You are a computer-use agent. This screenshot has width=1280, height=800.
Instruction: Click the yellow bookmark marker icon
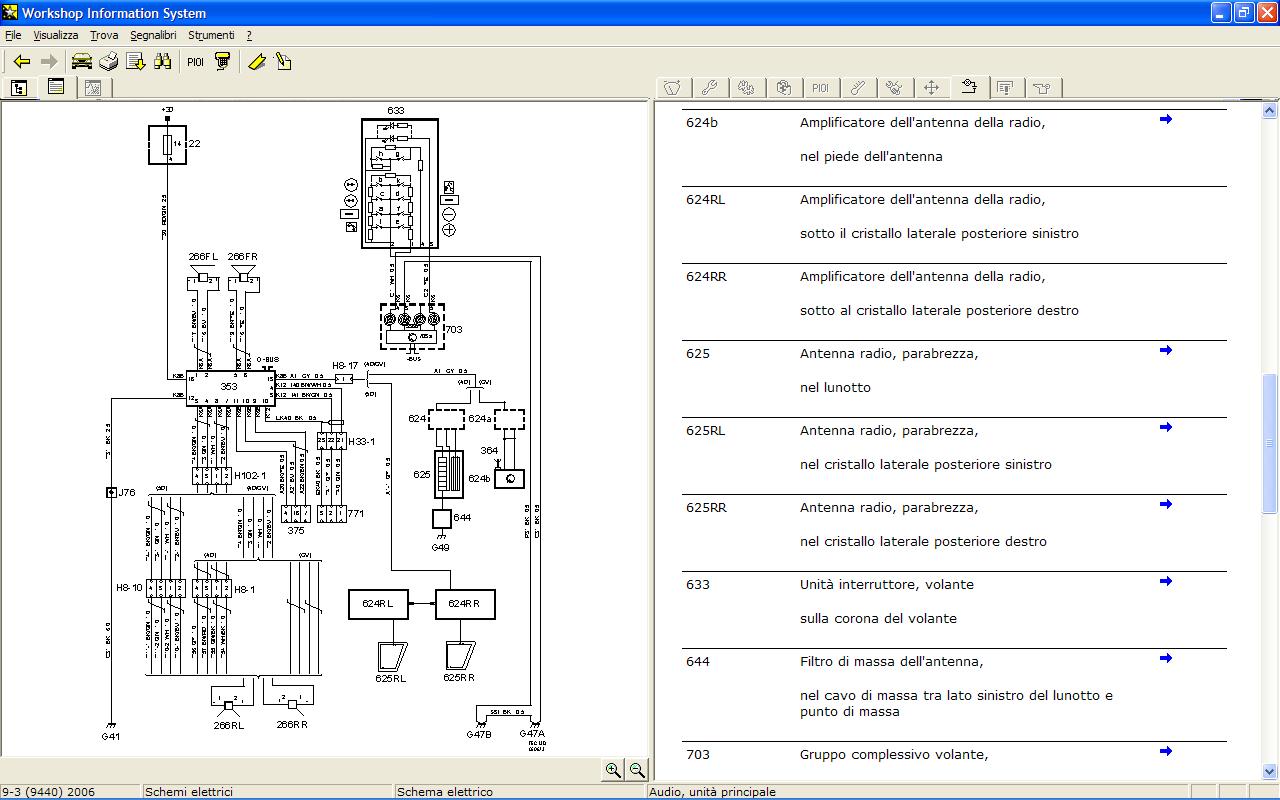[x=257, y=62]
